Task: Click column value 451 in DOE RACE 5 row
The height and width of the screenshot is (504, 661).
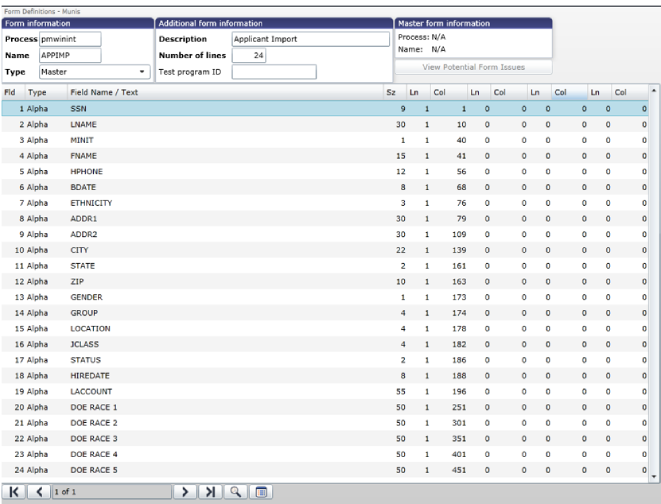Action: (459, 470)
